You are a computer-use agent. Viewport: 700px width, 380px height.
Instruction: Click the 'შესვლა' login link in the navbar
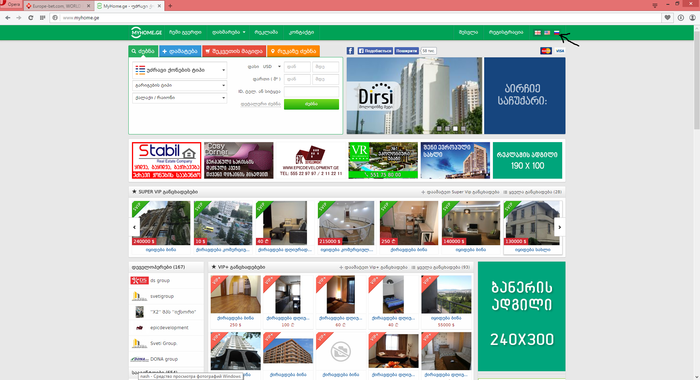(x=468, y=33)
